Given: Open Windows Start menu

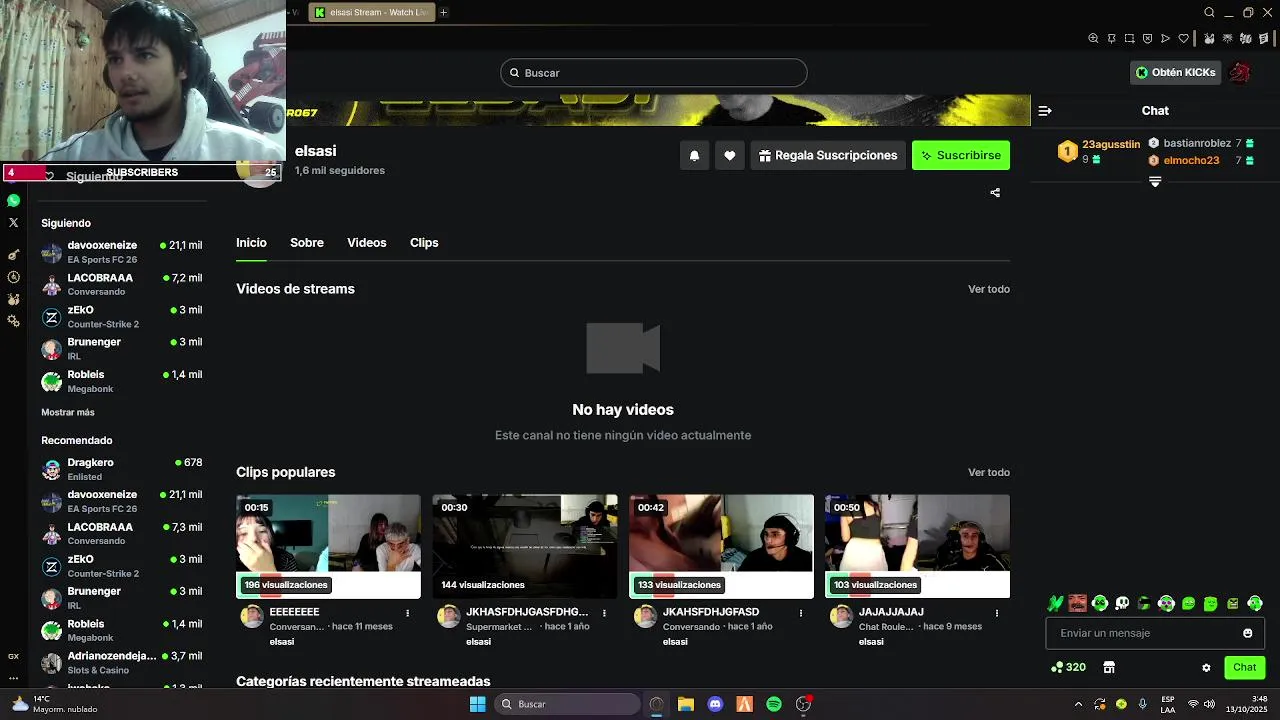Looking at the screenshot, I should pos(477,704).
